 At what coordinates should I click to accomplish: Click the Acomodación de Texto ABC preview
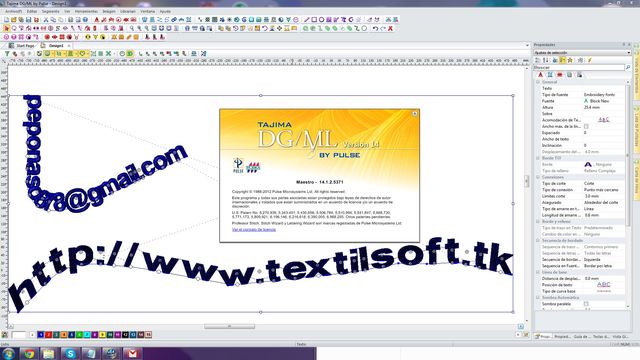(x=604, y=120)
